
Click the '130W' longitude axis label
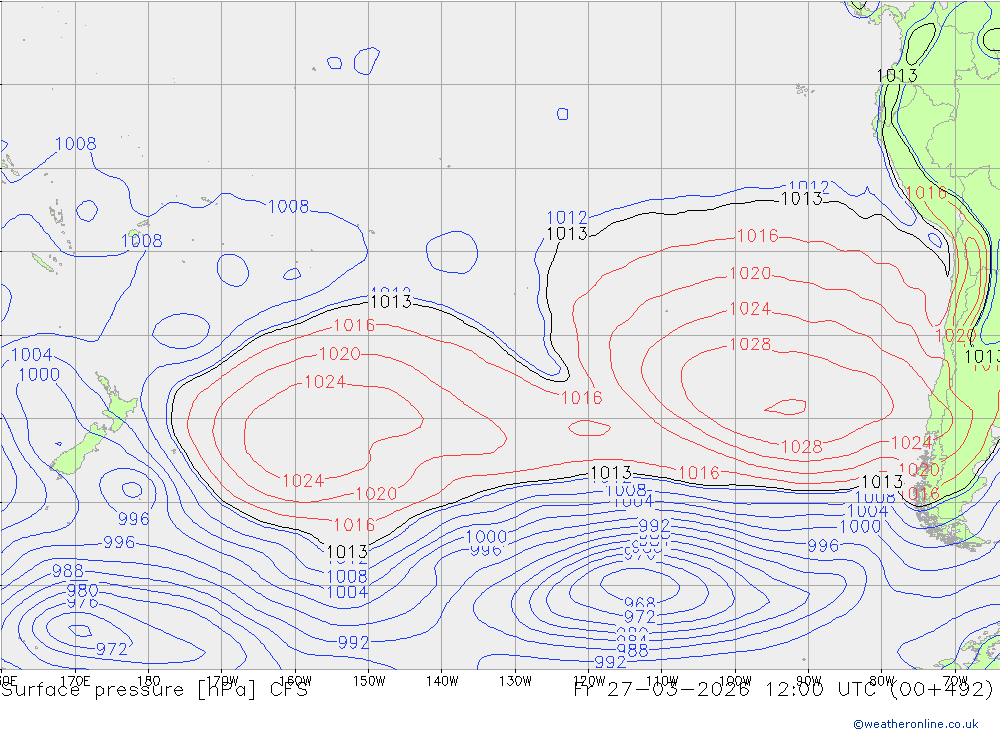(515, 681)
